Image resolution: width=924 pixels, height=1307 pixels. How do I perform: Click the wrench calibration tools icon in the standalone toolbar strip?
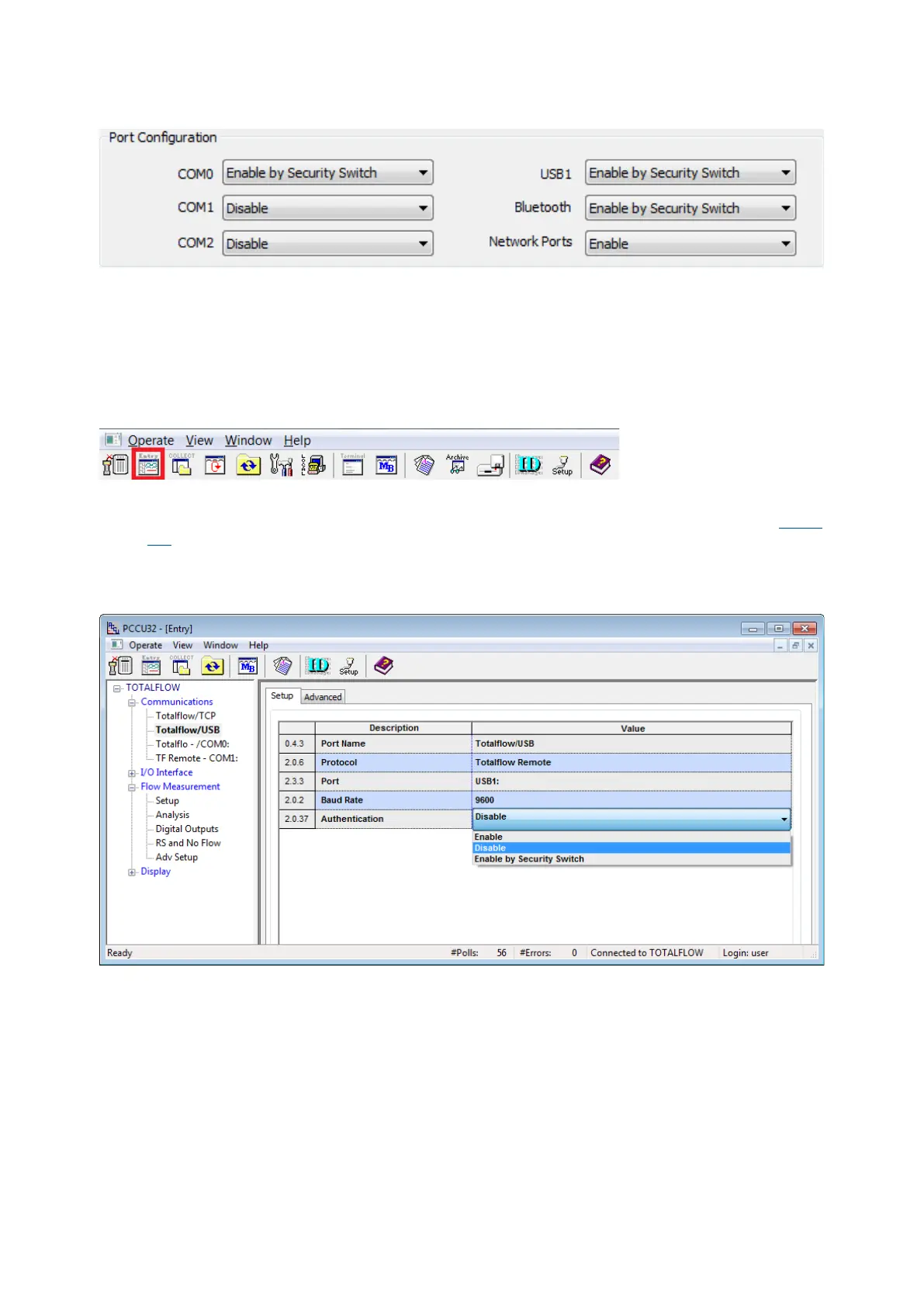(281, 465)
